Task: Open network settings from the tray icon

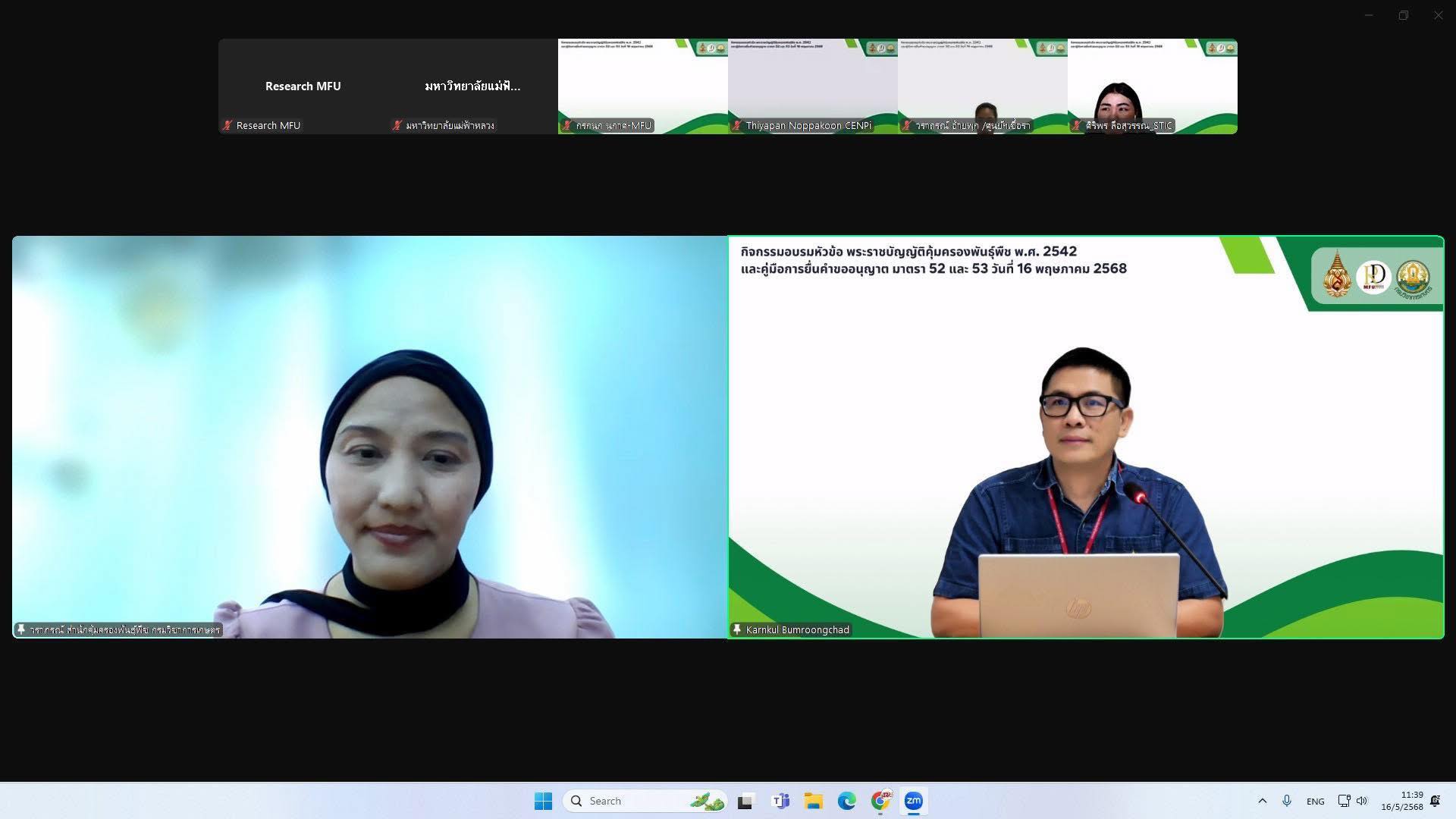Action: pos(1344,801)
